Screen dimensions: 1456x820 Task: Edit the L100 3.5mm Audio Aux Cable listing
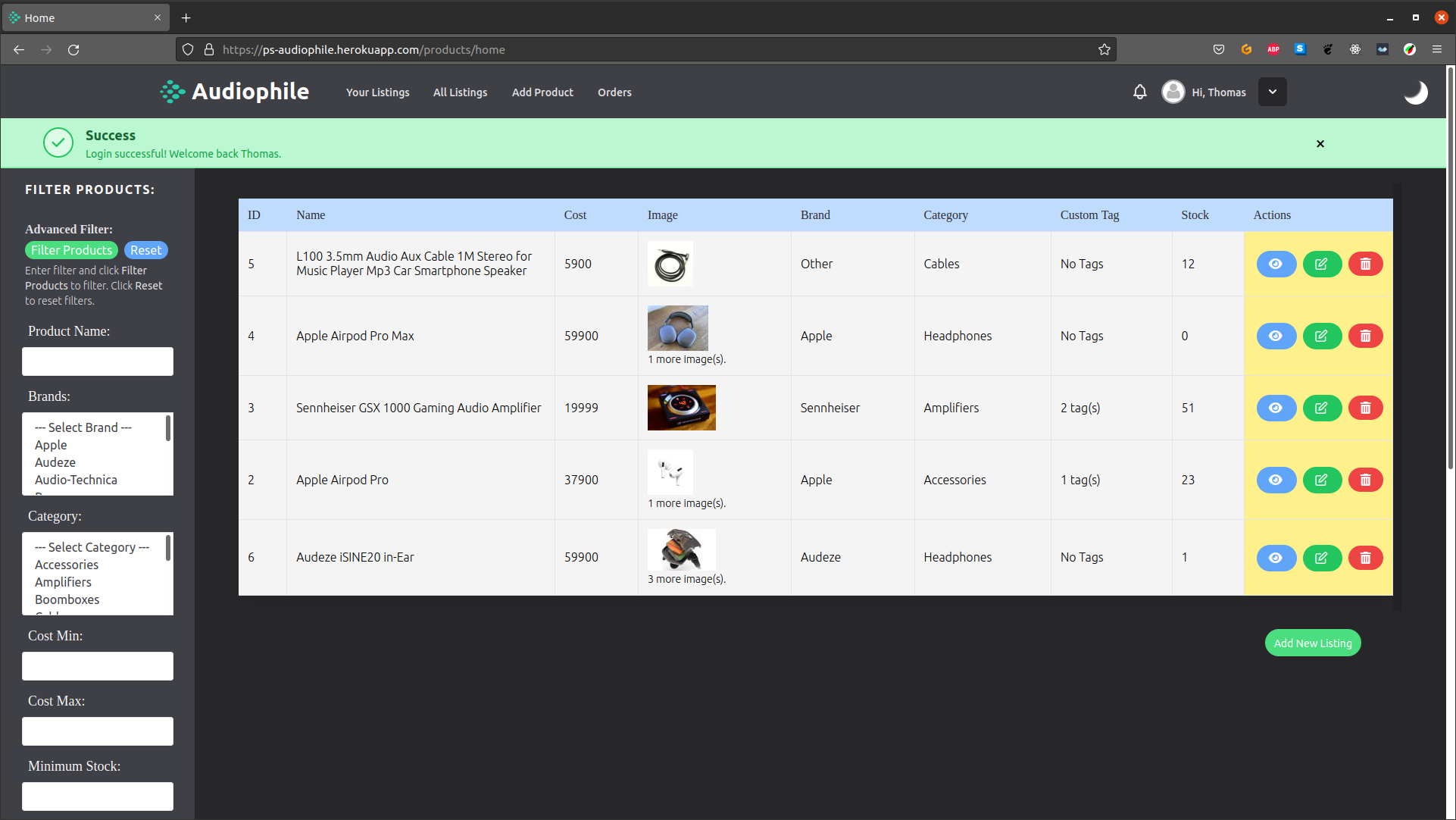click(x=1322, y=264)
